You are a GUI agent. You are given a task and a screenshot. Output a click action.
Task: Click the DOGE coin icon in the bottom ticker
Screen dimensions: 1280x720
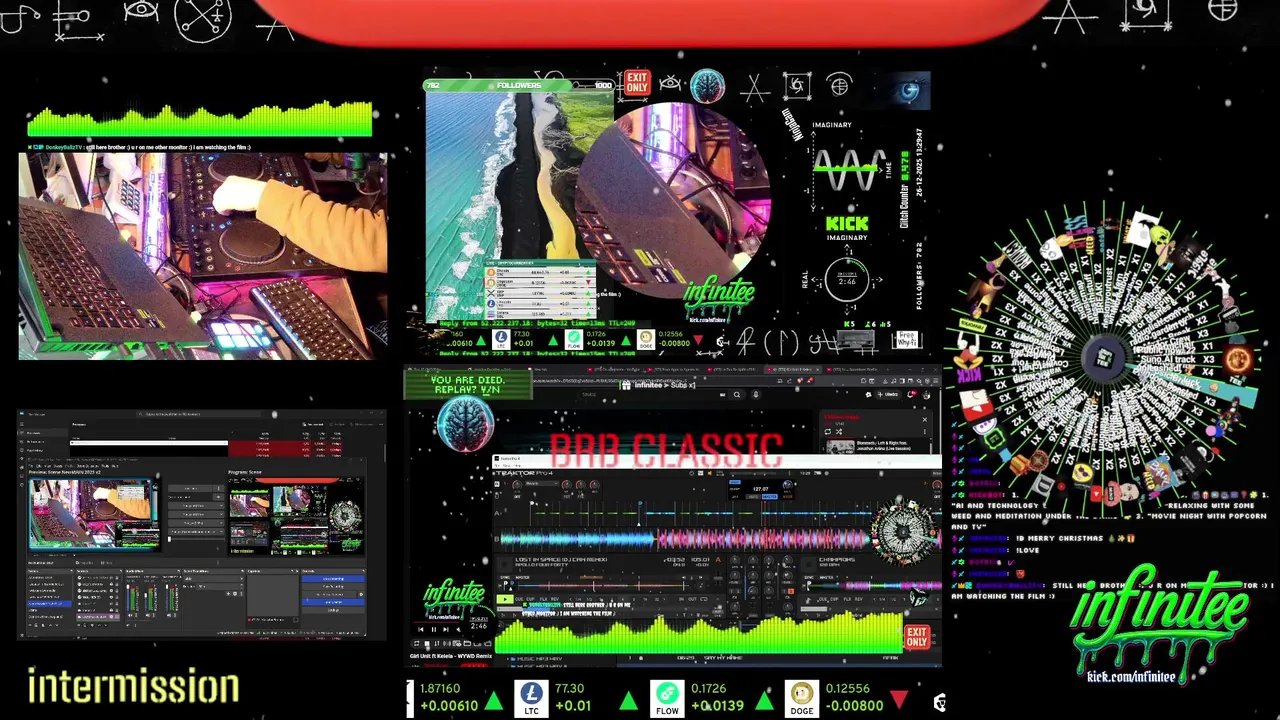pos(801,697)
